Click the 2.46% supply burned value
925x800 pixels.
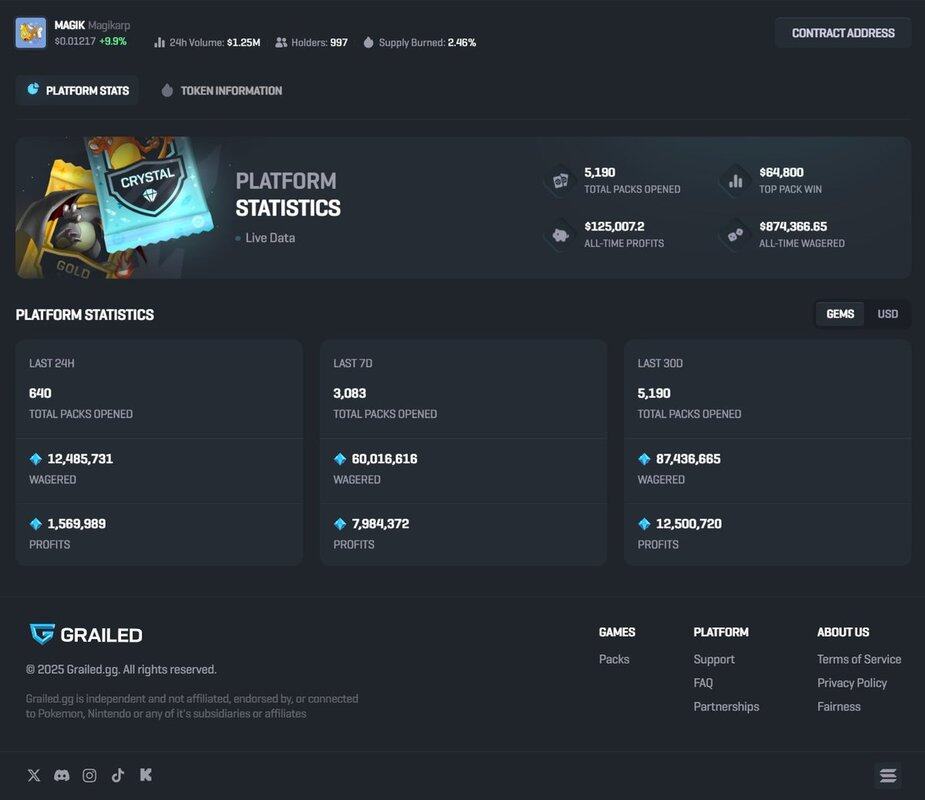(462, 42)
